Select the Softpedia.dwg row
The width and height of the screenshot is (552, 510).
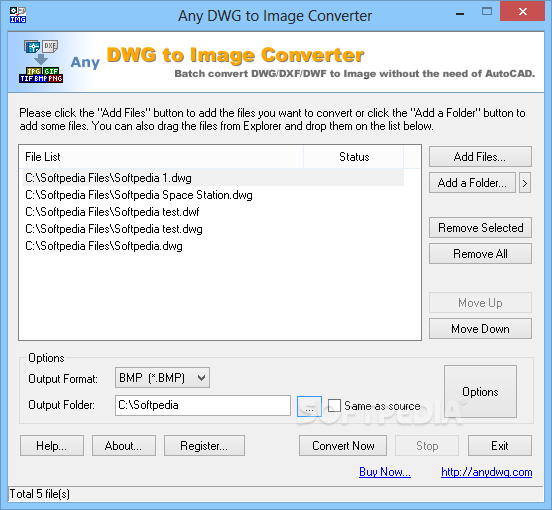213,246
